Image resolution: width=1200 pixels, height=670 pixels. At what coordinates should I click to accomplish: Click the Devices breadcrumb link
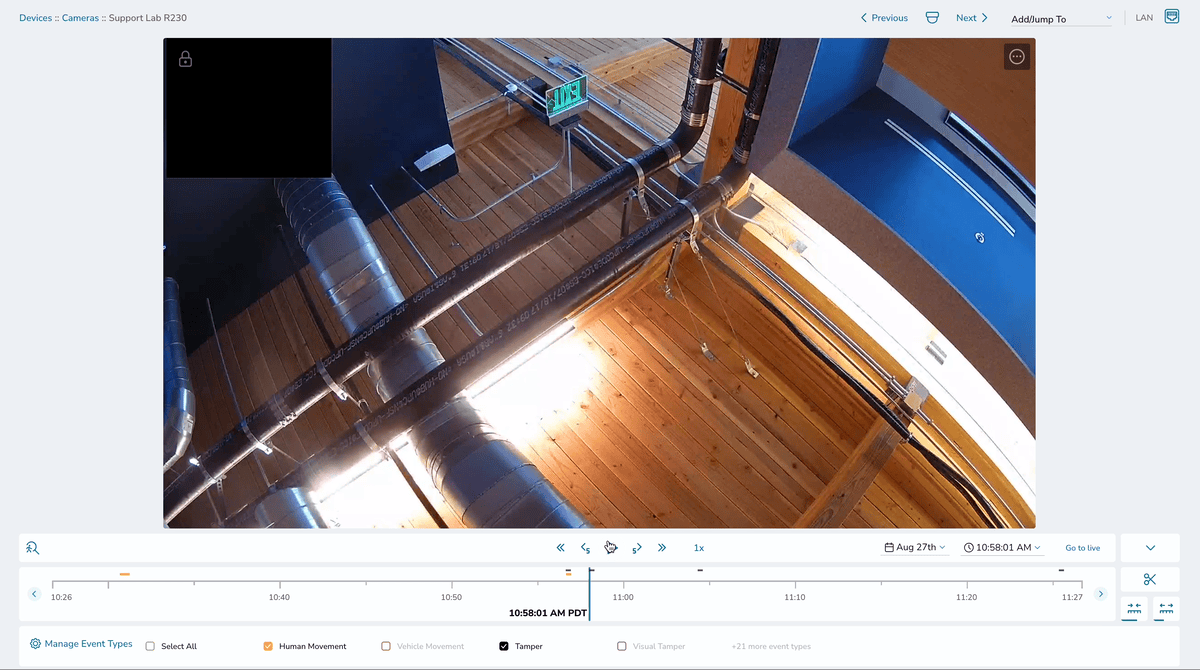(x=35, y=18)
